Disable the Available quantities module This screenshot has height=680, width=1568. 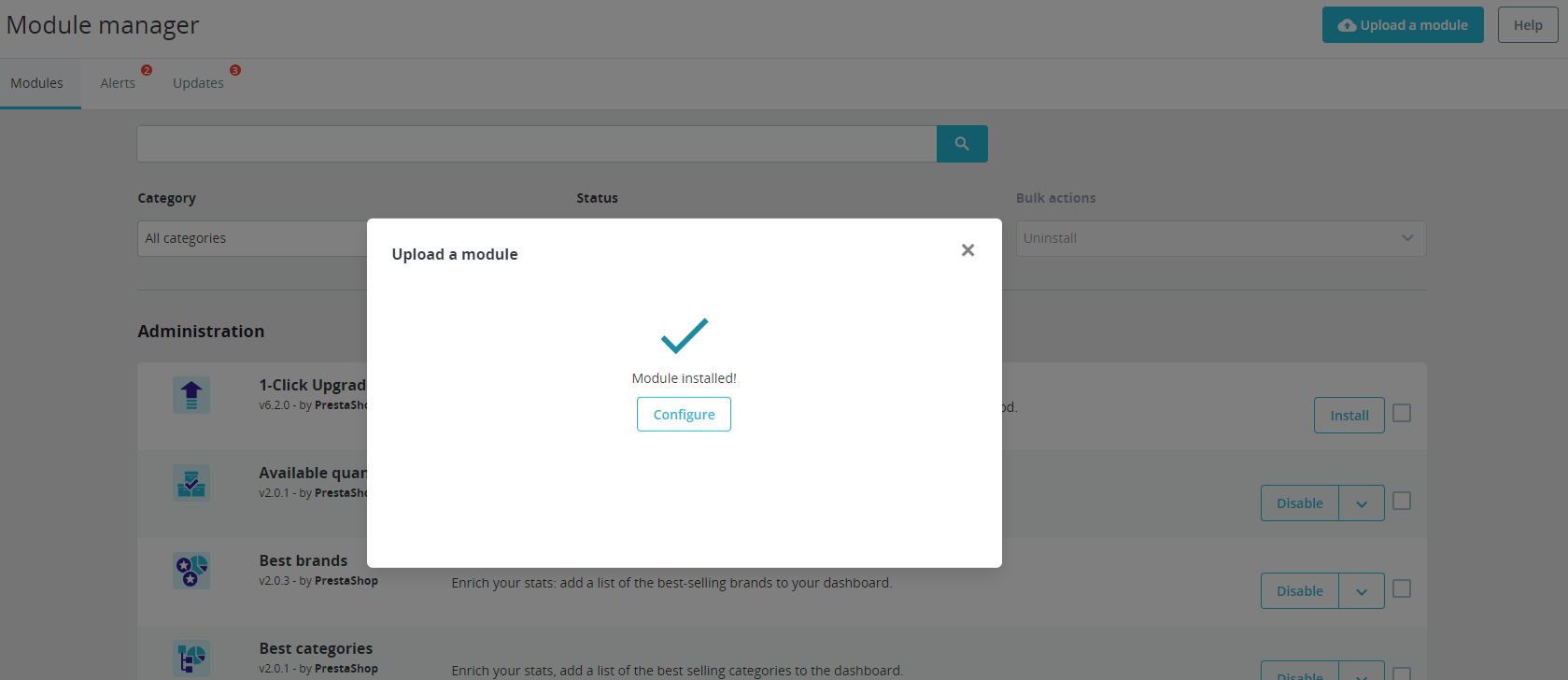[1300, 503]
